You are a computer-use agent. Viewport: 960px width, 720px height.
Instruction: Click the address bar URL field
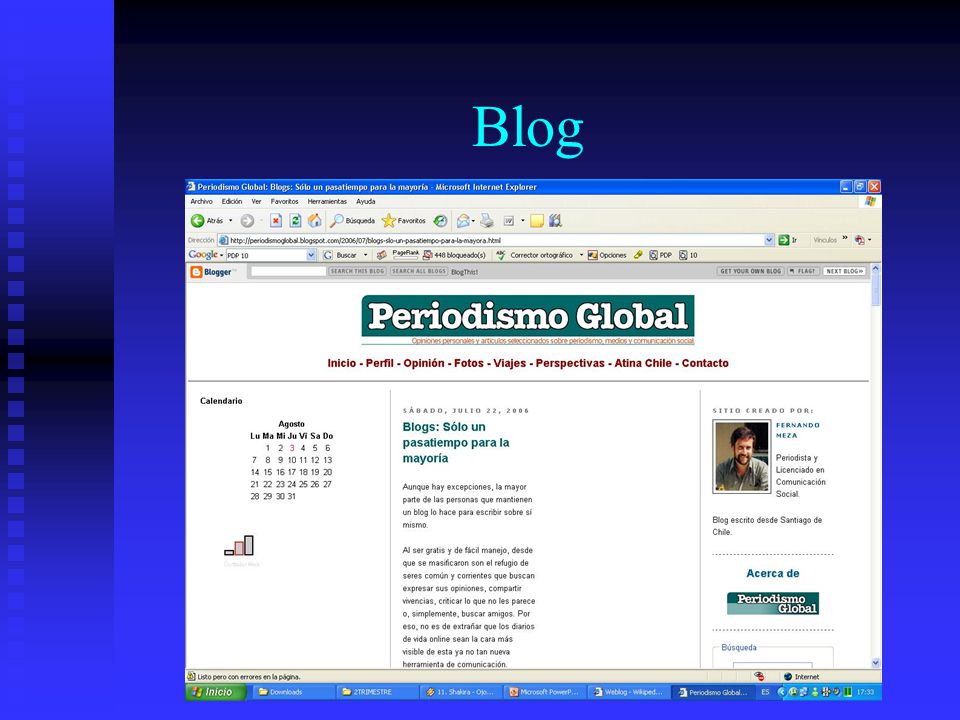(492, 240)
